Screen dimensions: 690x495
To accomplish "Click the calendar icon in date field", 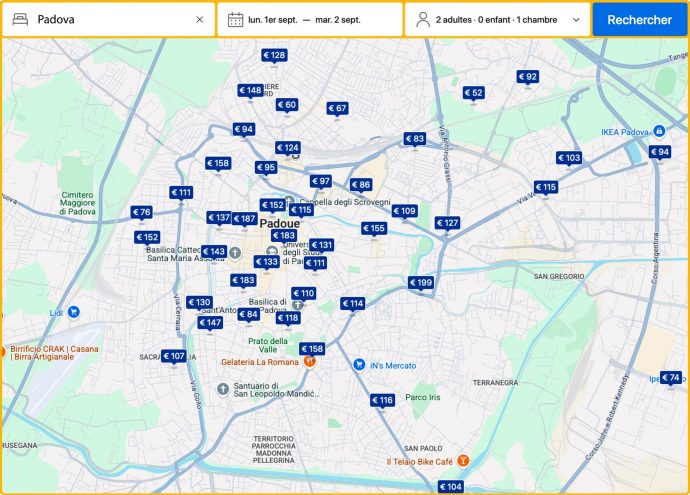I will point(235,19).
